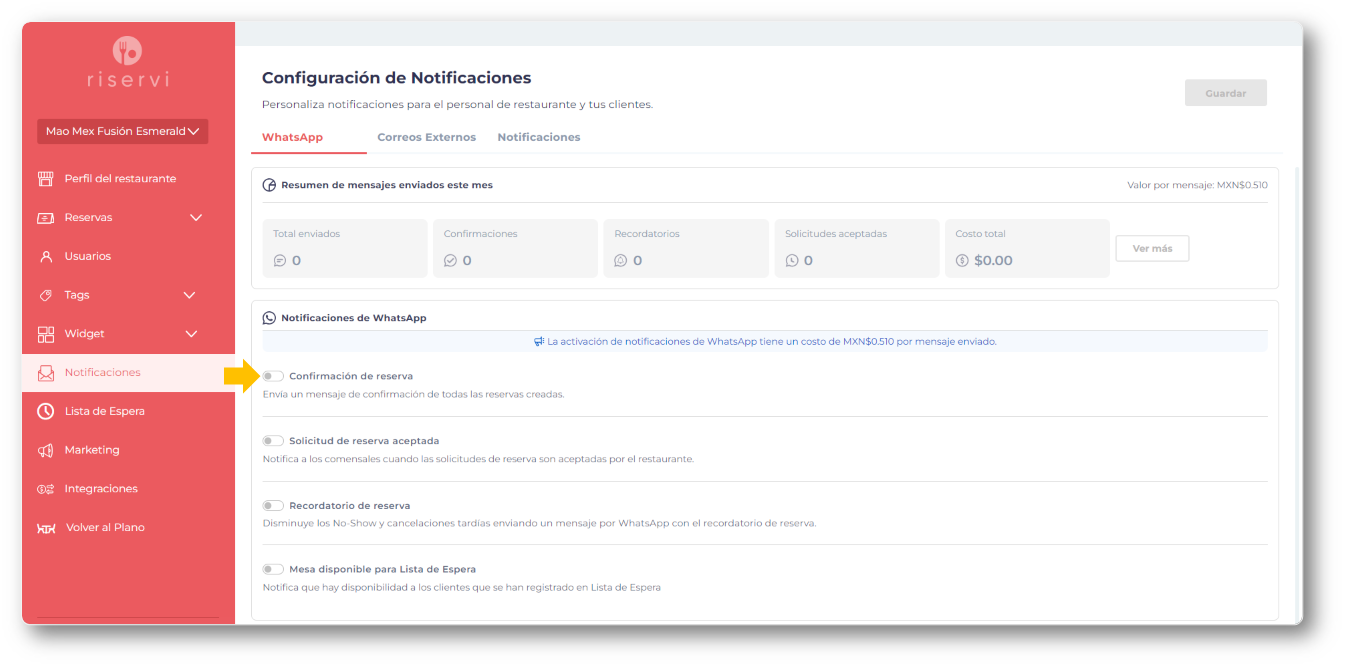Click the 'Disminuye los No-Show' description text
Image resolution: width=1345 pixels, height=667 pixels.
click(539, 523)
